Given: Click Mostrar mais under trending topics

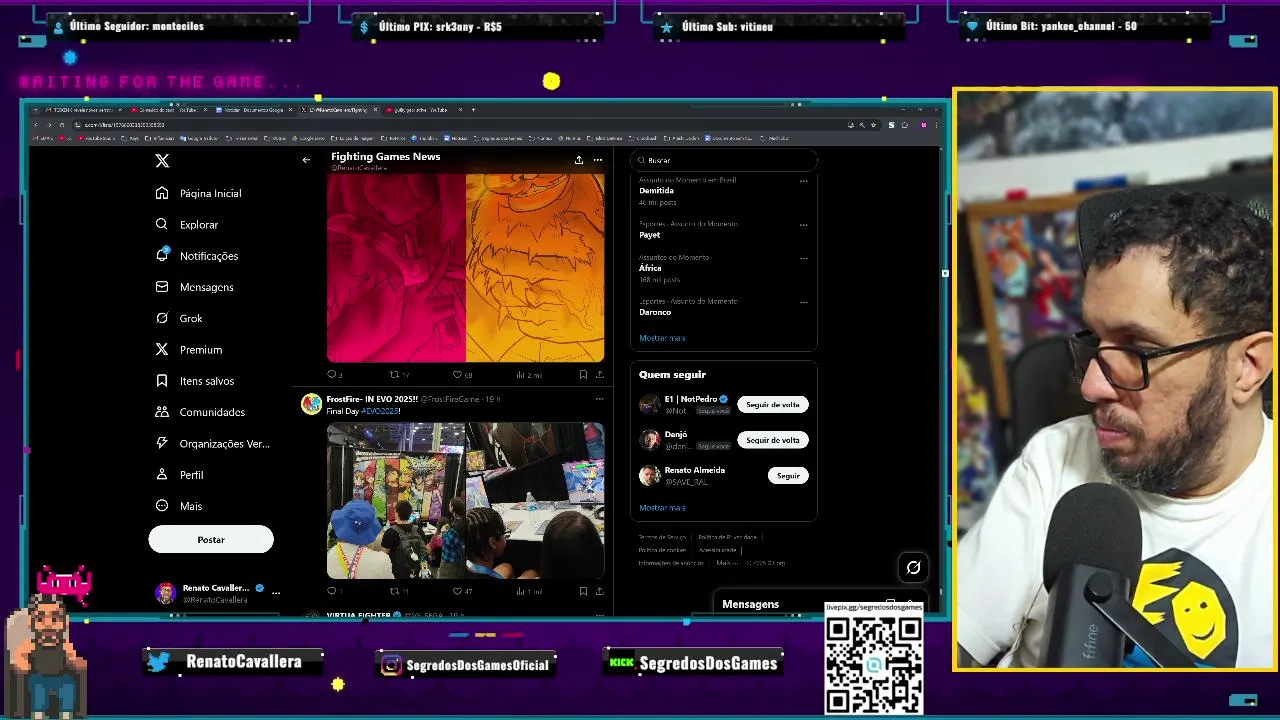Looking at the screenshot, I should [x=662, y=338].
